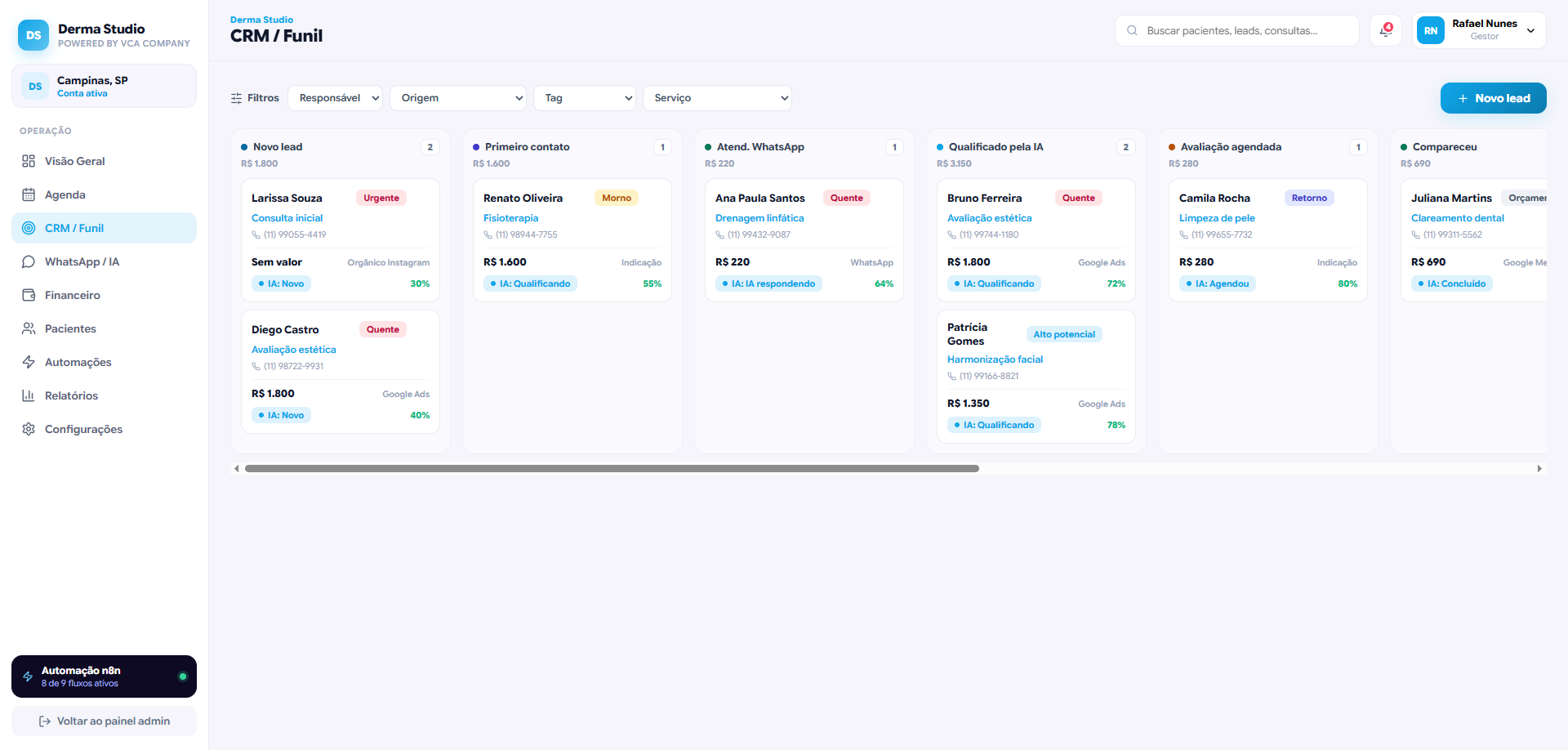Click the RN user avatar

click(1431, 30)
